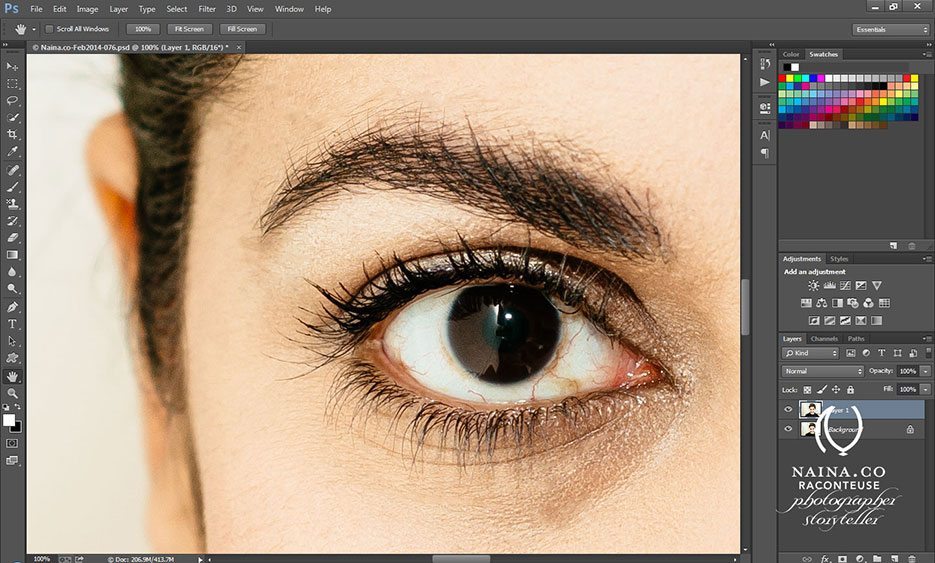The image size is (935, 563).
Task: Open the collapsed Paragraph panel icon
Action: point(765,153)
